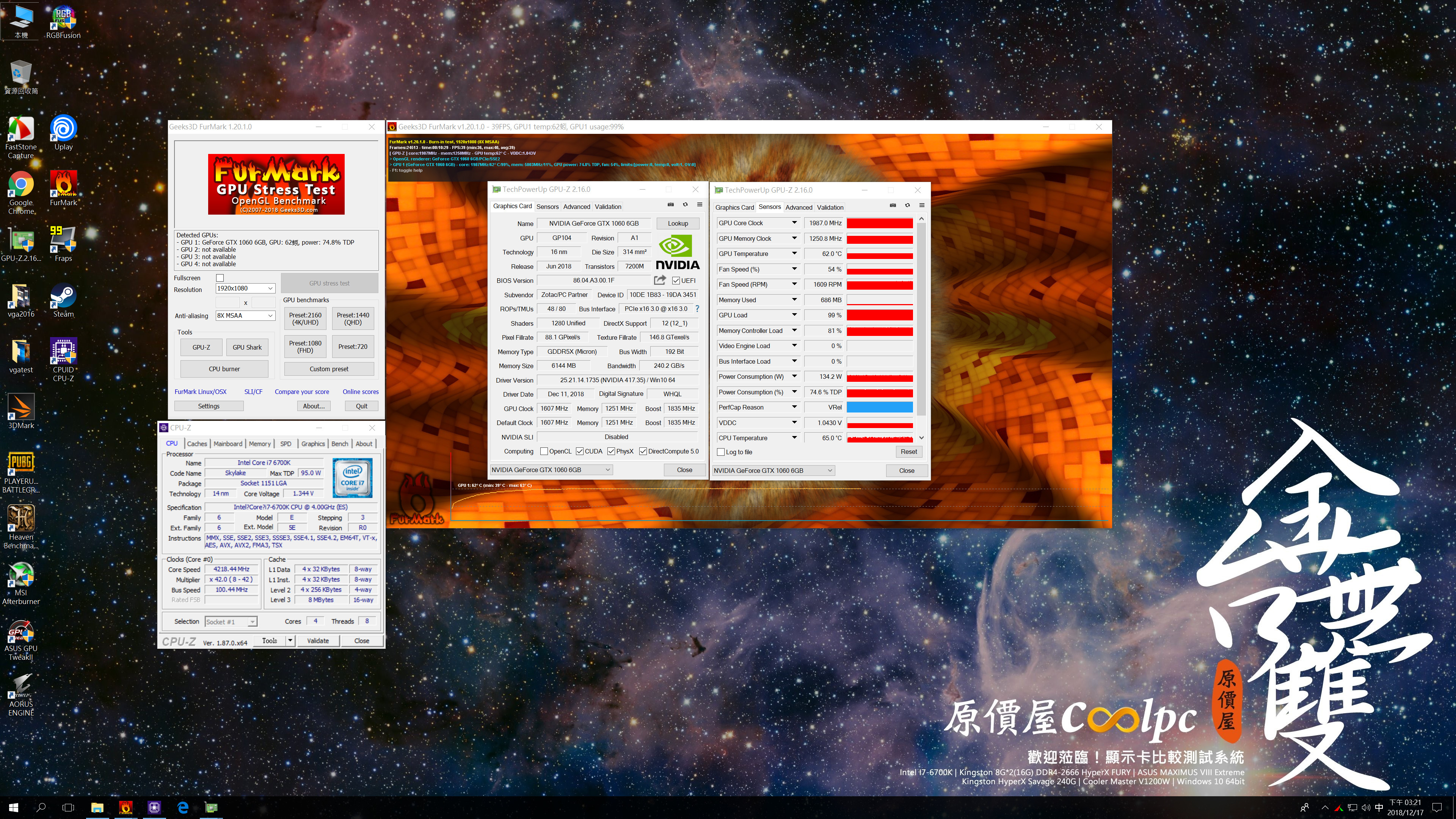1456x819 pixels.
Task: Open GPU selector dropdown in Graphics Card window
Action: pos(551,470)
